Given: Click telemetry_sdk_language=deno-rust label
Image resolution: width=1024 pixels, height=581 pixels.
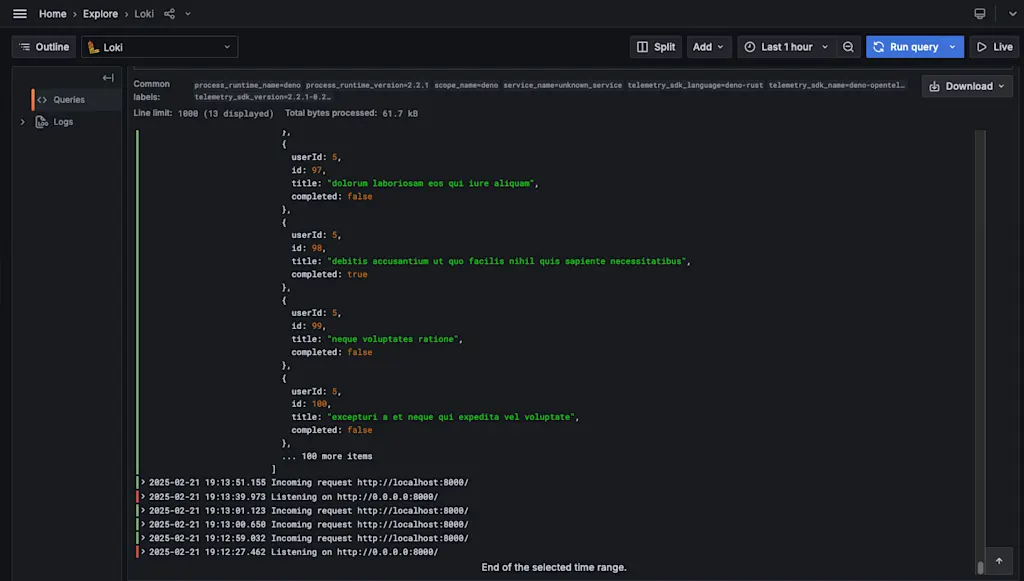Looking at the screenshot, I should 695,86.
